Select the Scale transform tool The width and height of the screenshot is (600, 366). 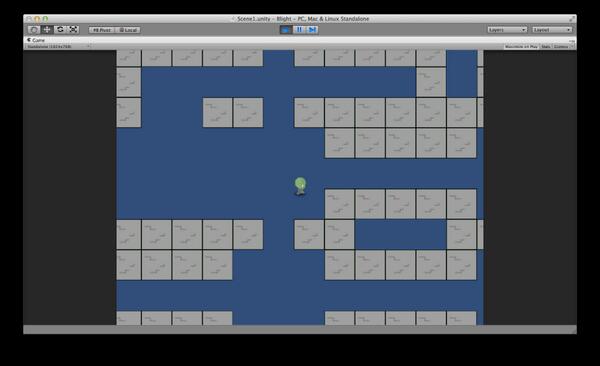tap(73, 29)
